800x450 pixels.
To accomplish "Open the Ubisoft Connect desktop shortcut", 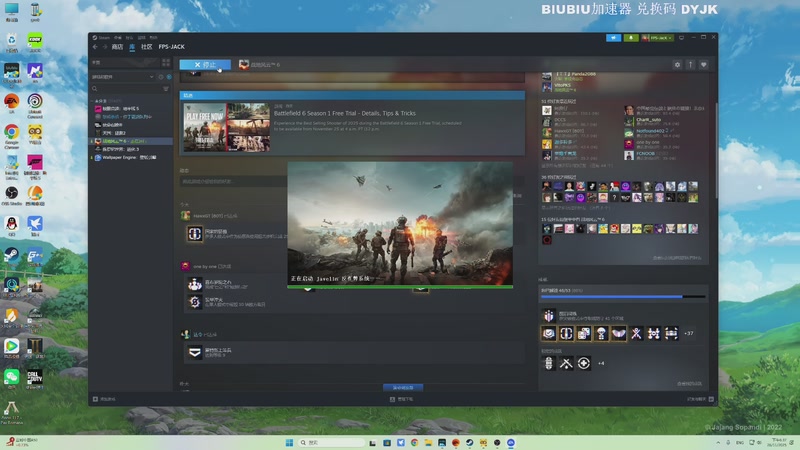I will (x=35, y=106).
